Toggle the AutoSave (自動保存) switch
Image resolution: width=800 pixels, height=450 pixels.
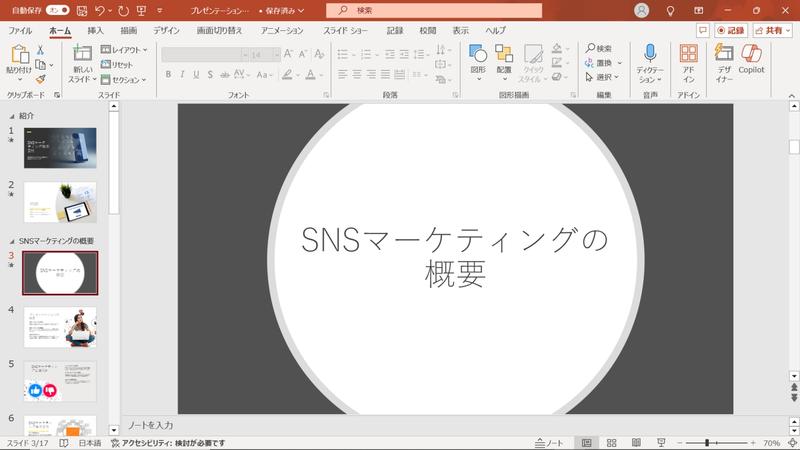tap(59, 10)
